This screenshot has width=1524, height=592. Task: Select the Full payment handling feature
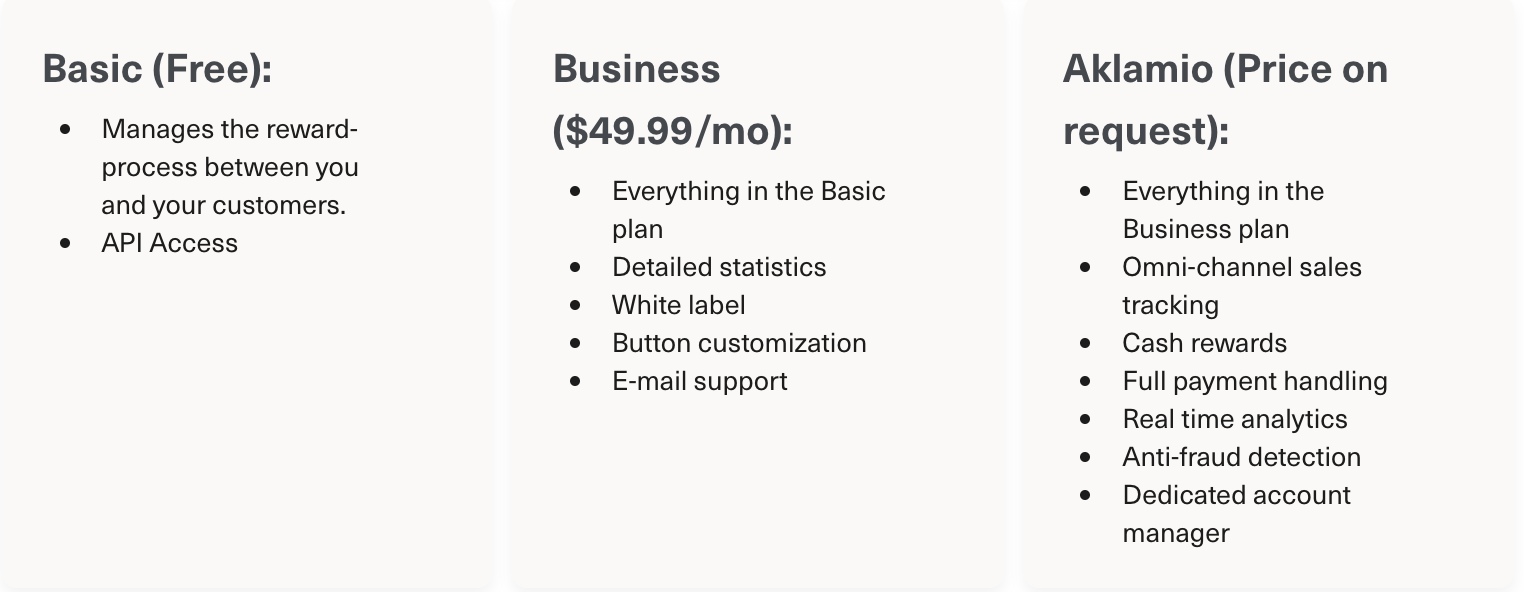[x=1254, y=381]
